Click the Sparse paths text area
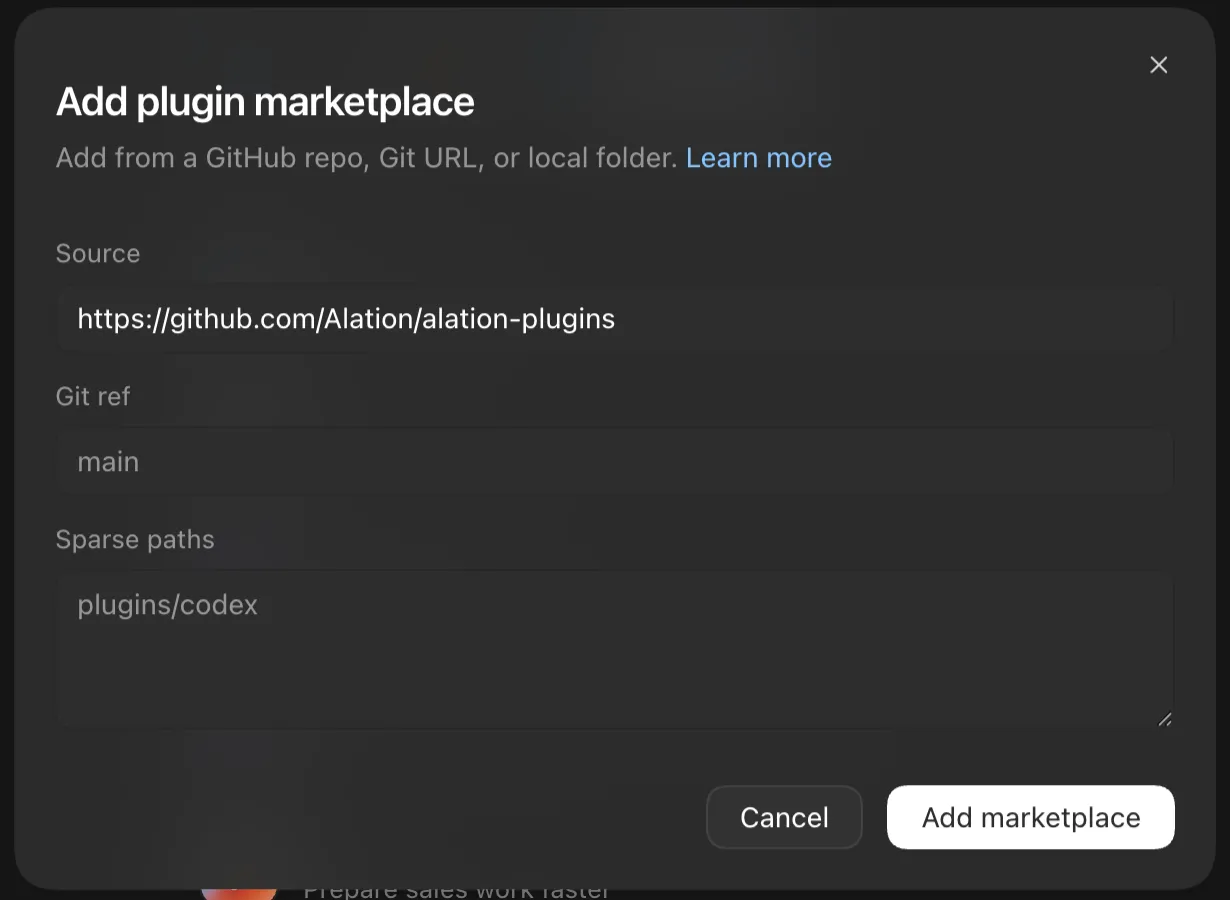The height and width of the screenshot is (900, 1230). pyautogui.click(x=614, y=650)
